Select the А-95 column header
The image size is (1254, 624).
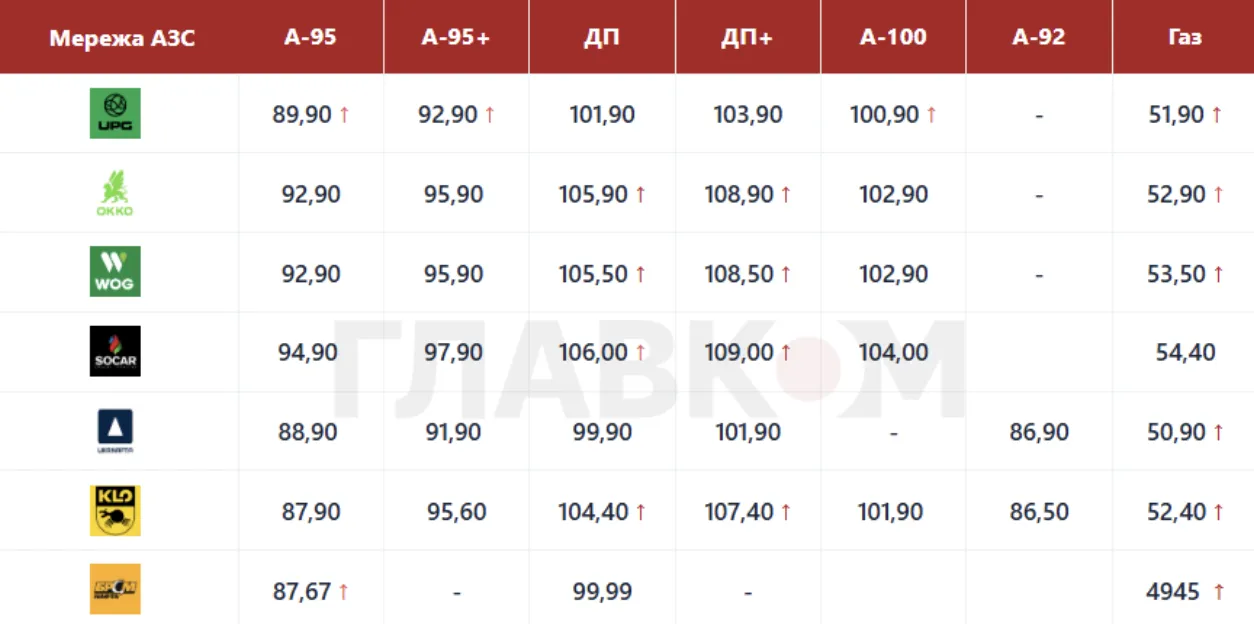[x=311, y=38]
